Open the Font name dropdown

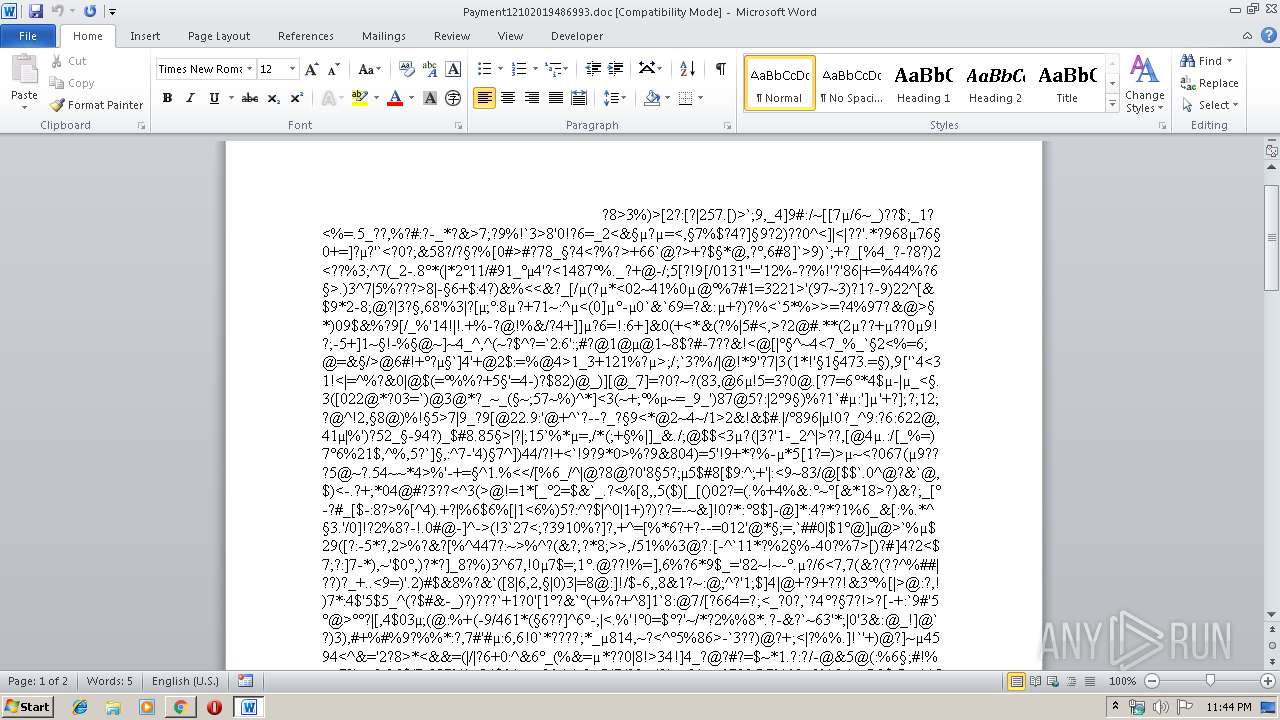249,69
